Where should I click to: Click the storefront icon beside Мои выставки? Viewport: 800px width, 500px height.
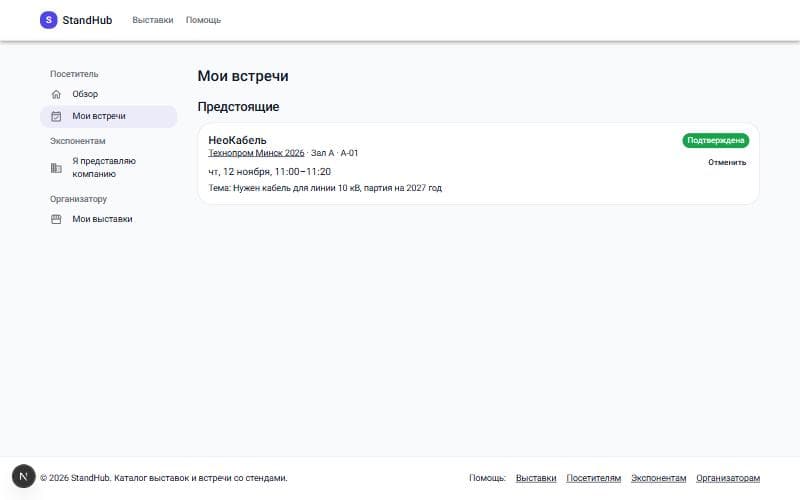pos(56,219)
